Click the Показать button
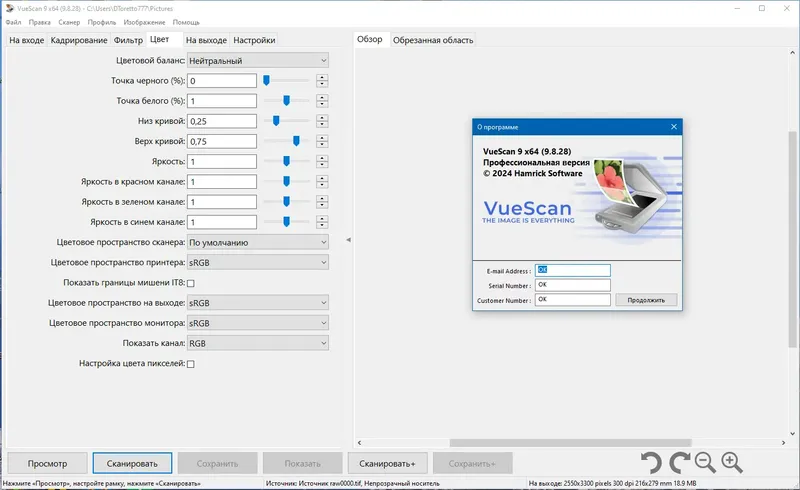The width and height of the screenshot is (800, 490). click(303, 463)
